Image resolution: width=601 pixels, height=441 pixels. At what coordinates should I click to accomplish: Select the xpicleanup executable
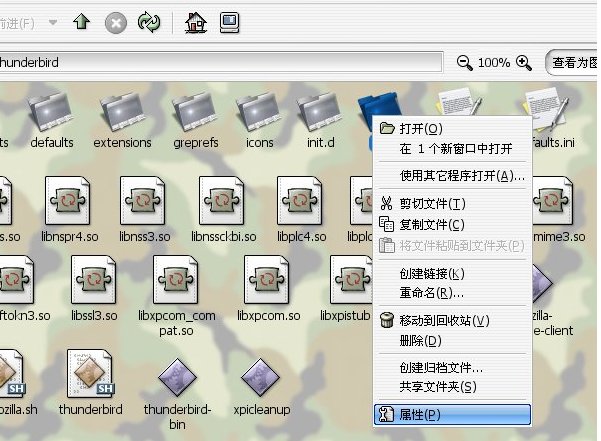[x=261, y=386]
